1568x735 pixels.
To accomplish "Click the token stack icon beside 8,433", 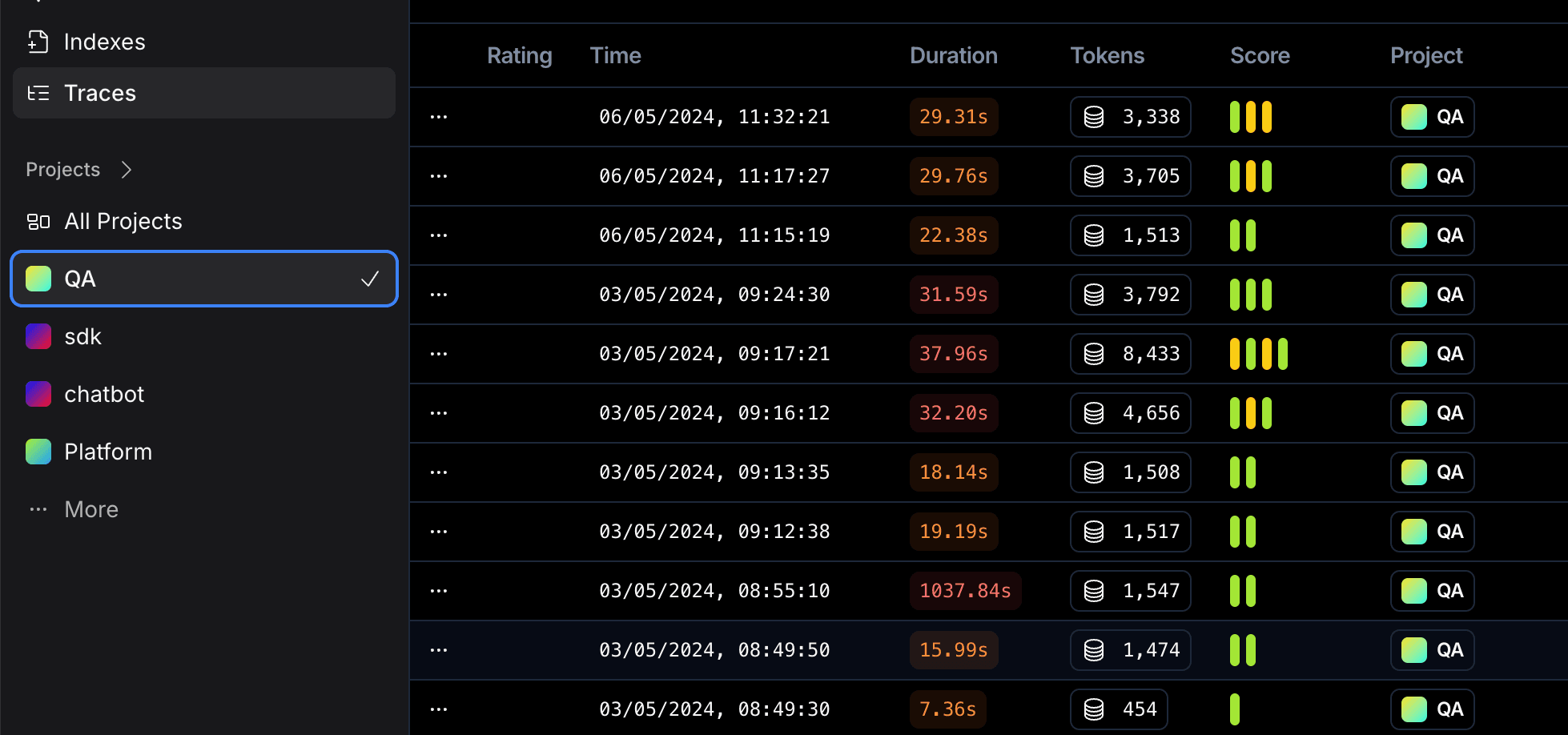I will coord(1094,354).
